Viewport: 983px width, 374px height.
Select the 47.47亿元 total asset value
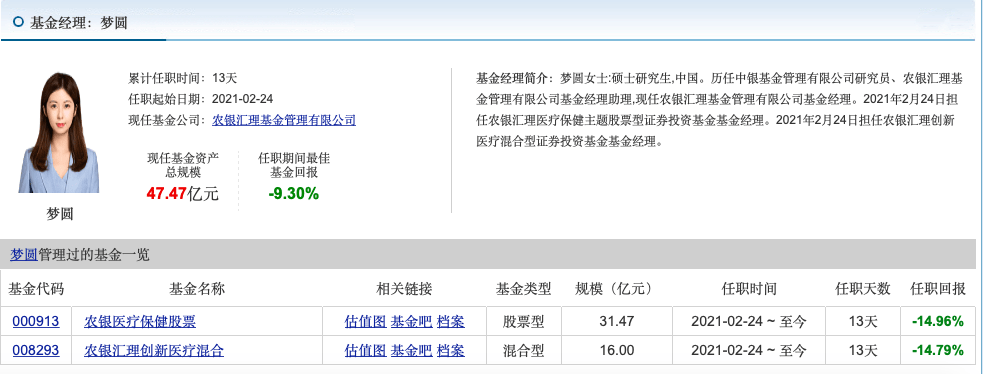(182, 194)
